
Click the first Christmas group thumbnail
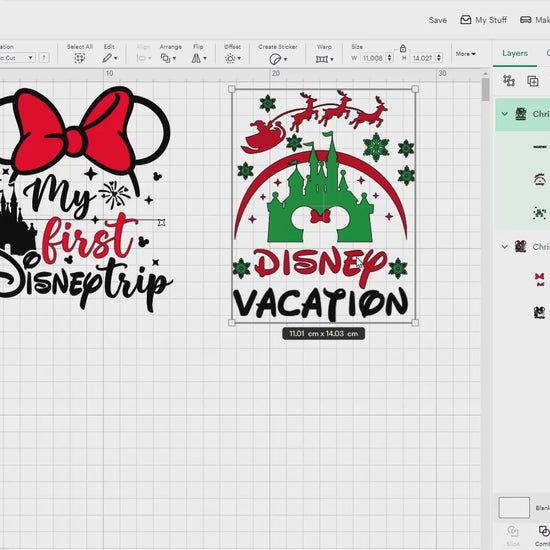pyautogui.click(x=521, y=114)
